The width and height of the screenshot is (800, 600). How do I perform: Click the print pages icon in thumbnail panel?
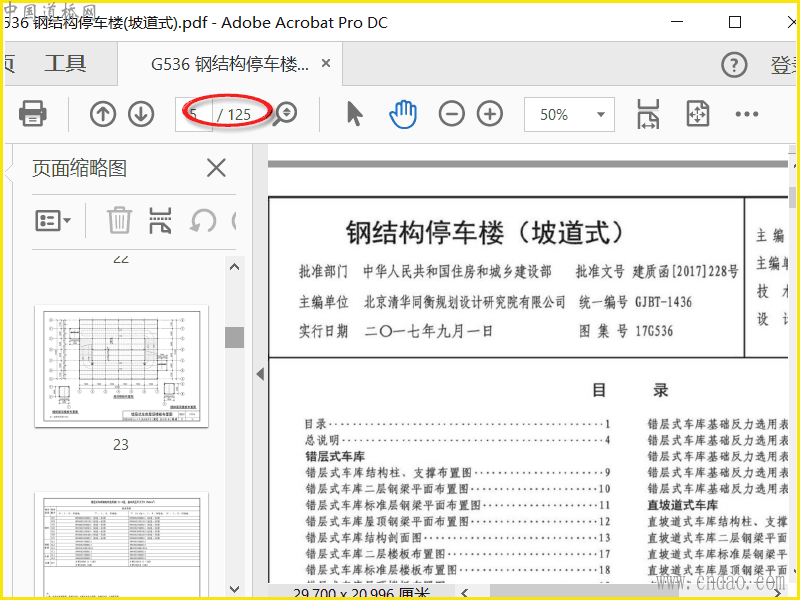160,220
